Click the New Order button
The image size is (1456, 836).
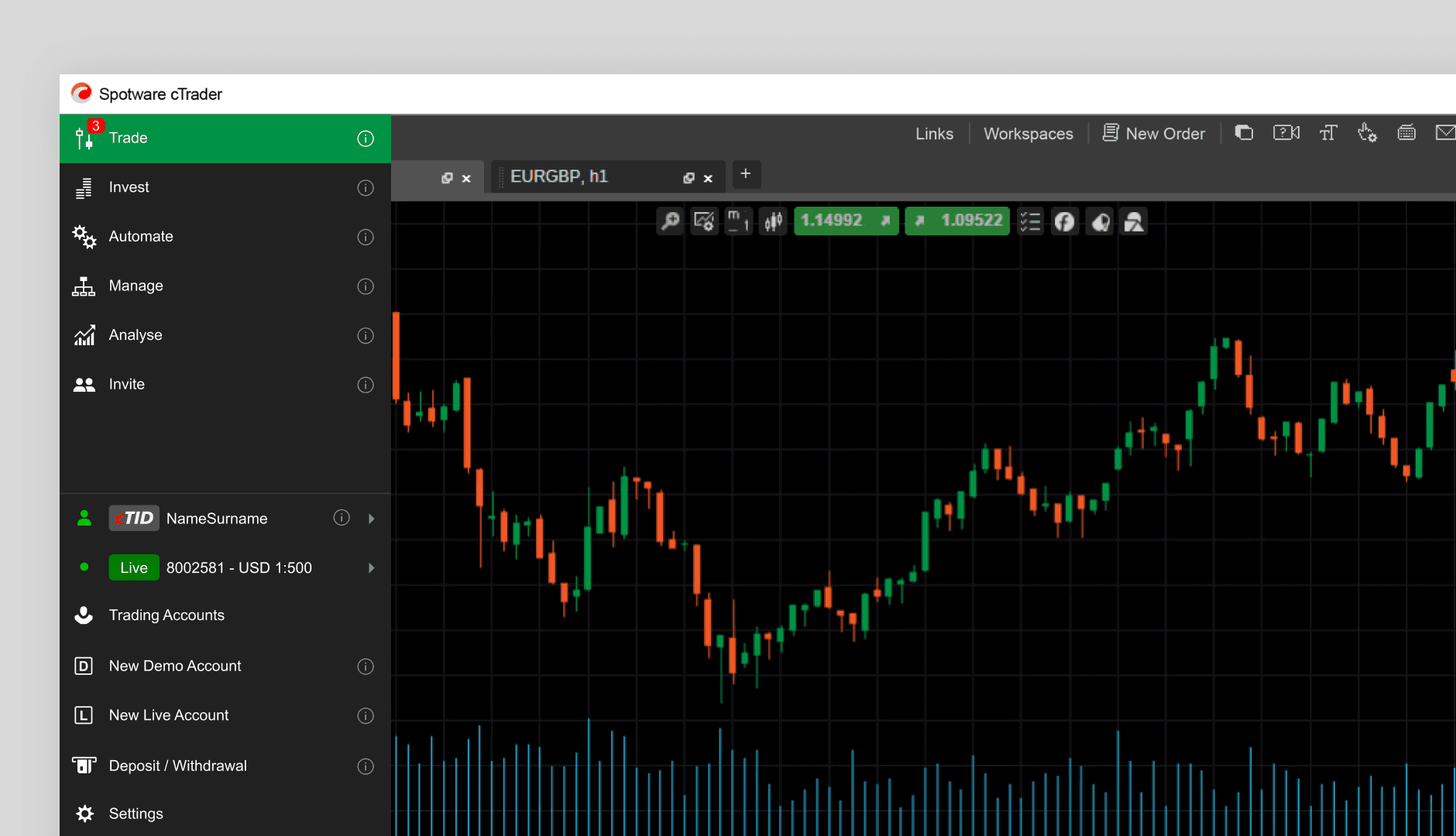(x=1154, y=133)
